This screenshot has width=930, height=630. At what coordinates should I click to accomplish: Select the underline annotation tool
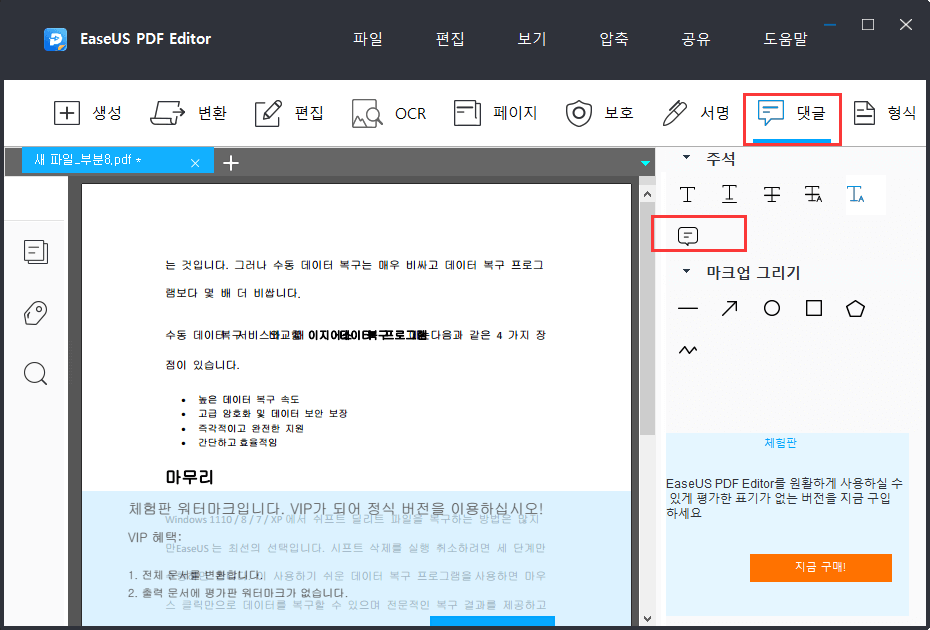[729, 194]
